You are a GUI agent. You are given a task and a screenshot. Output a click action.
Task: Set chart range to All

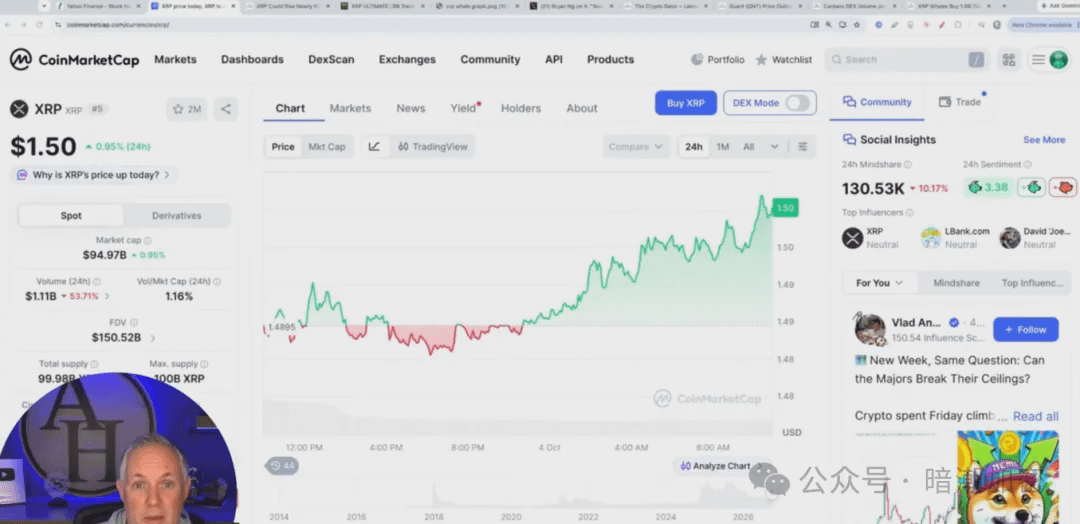coord(749,147)
